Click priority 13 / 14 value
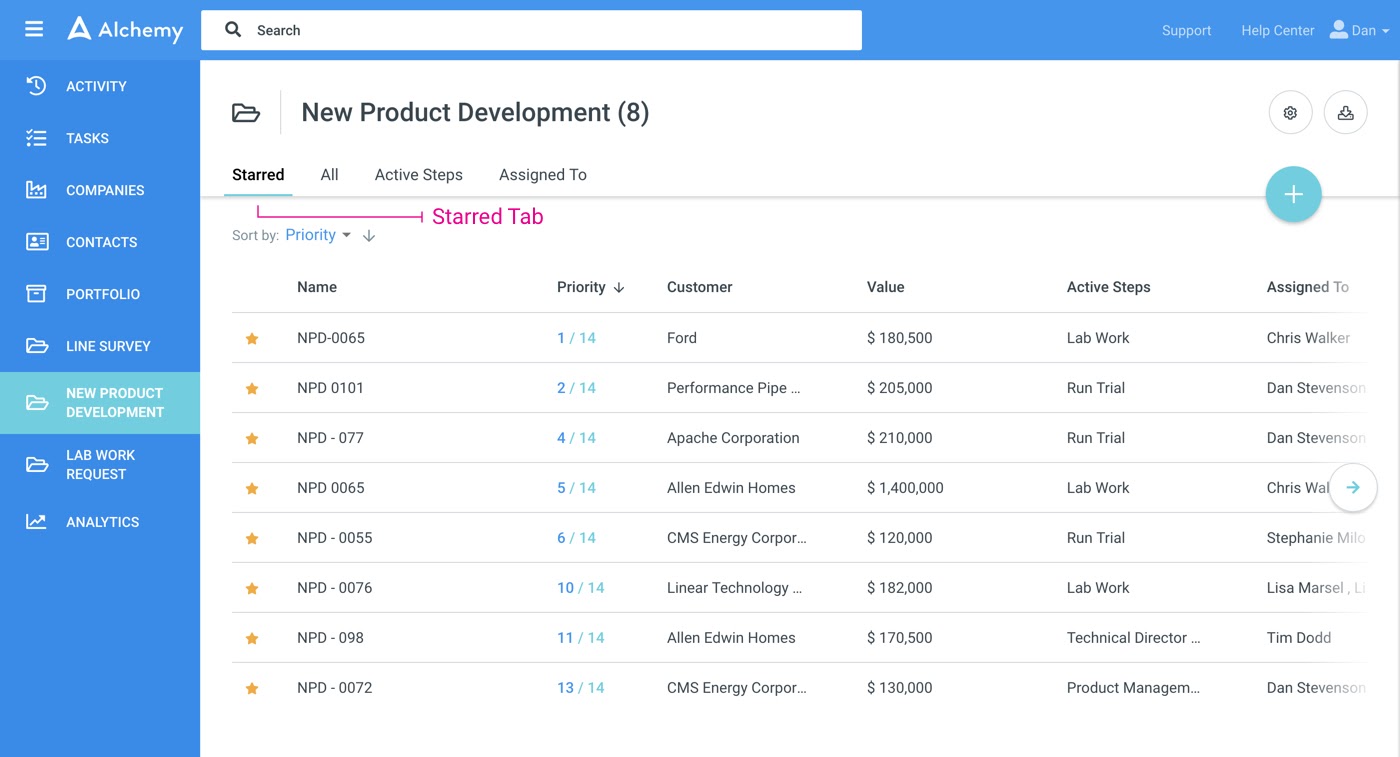Screen dimensions: 1400x757 point(581,688)
